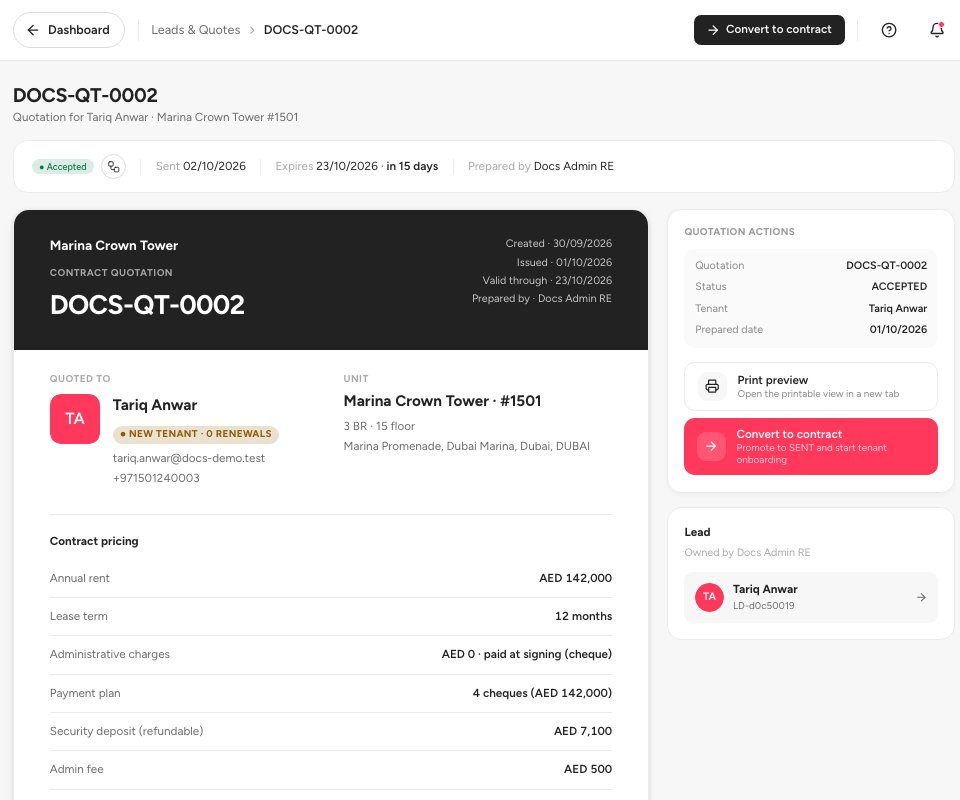The image size is (960, 800).
Task: Click the 3 BR · 15 floor unit details
Action: [379, 426]
